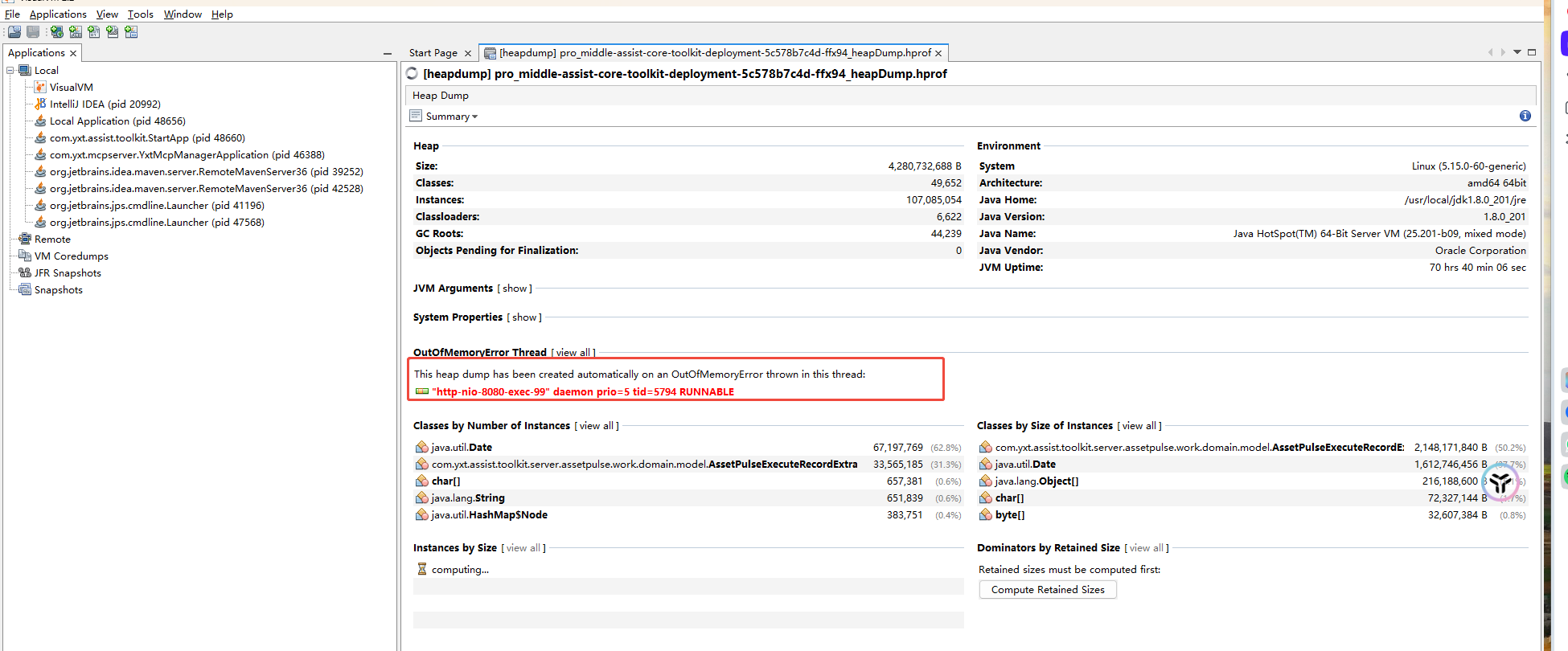The image size is (1568, 651).
Task: Minimize the Applications panel
Action: point(388,54)
